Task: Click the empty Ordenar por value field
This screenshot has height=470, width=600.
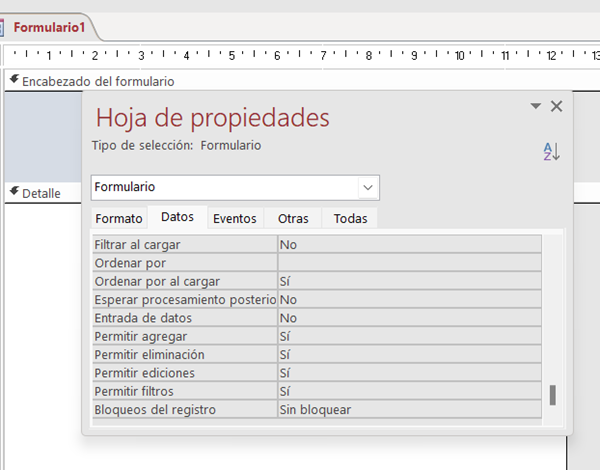Action: tap(408, 263)
